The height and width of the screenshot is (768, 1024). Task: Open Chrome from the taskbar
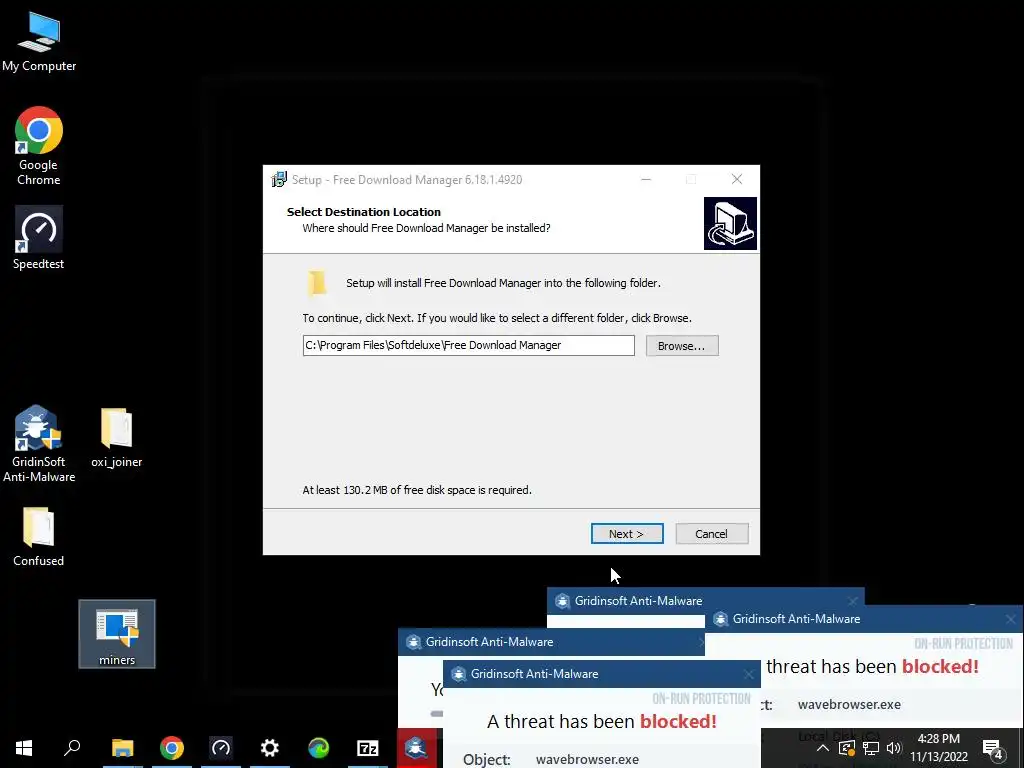click(172, 748)
